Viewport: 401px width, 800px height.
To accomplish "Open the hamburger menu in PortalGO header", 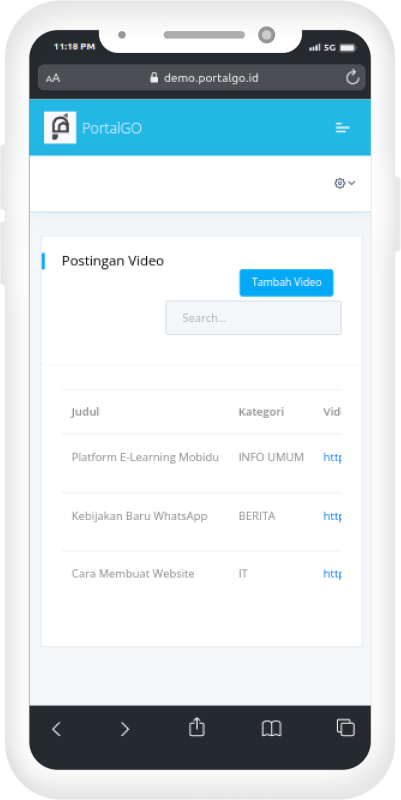I will coord(342,128).
